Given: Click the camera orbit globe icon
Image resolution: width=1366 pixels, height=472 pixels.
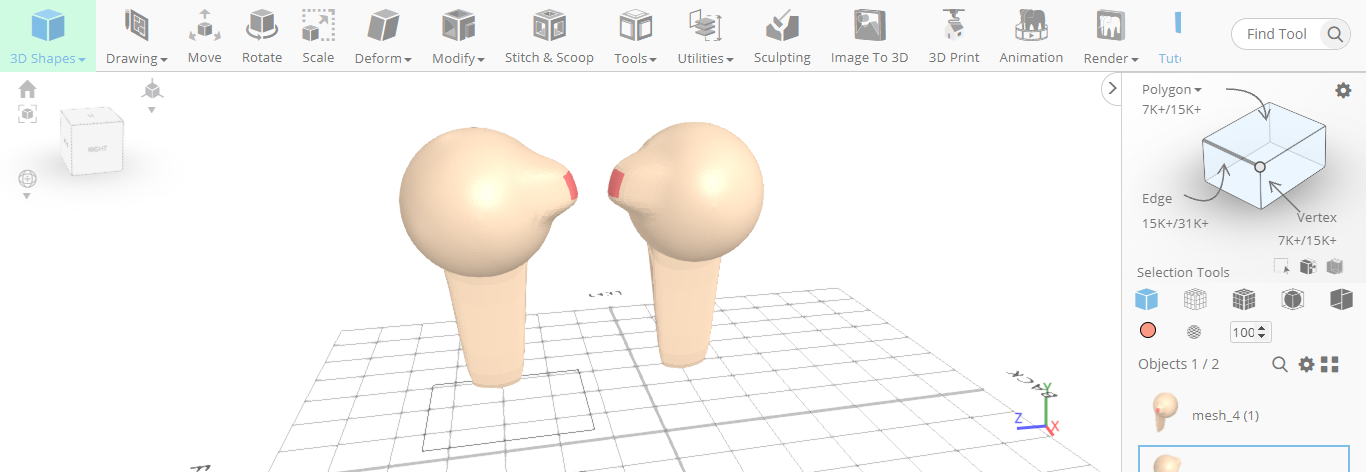Looking at the screenshot, I should point(27,179).
